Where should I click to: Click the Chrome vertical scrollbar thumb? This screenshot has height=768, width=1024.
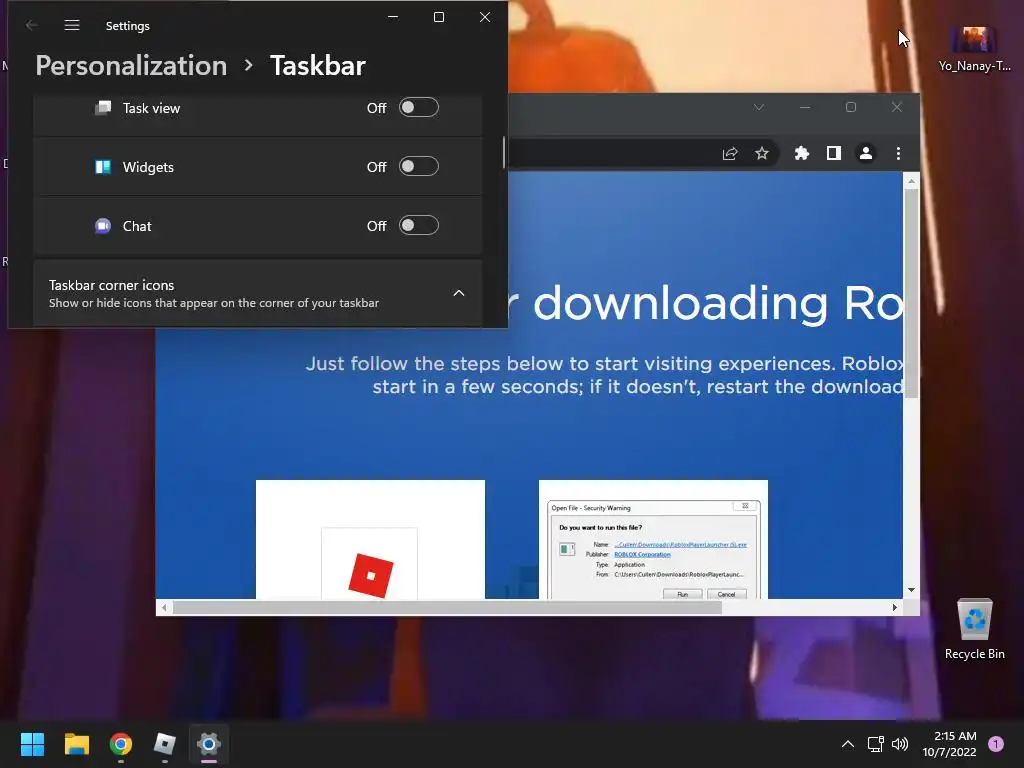coord(912,293)
